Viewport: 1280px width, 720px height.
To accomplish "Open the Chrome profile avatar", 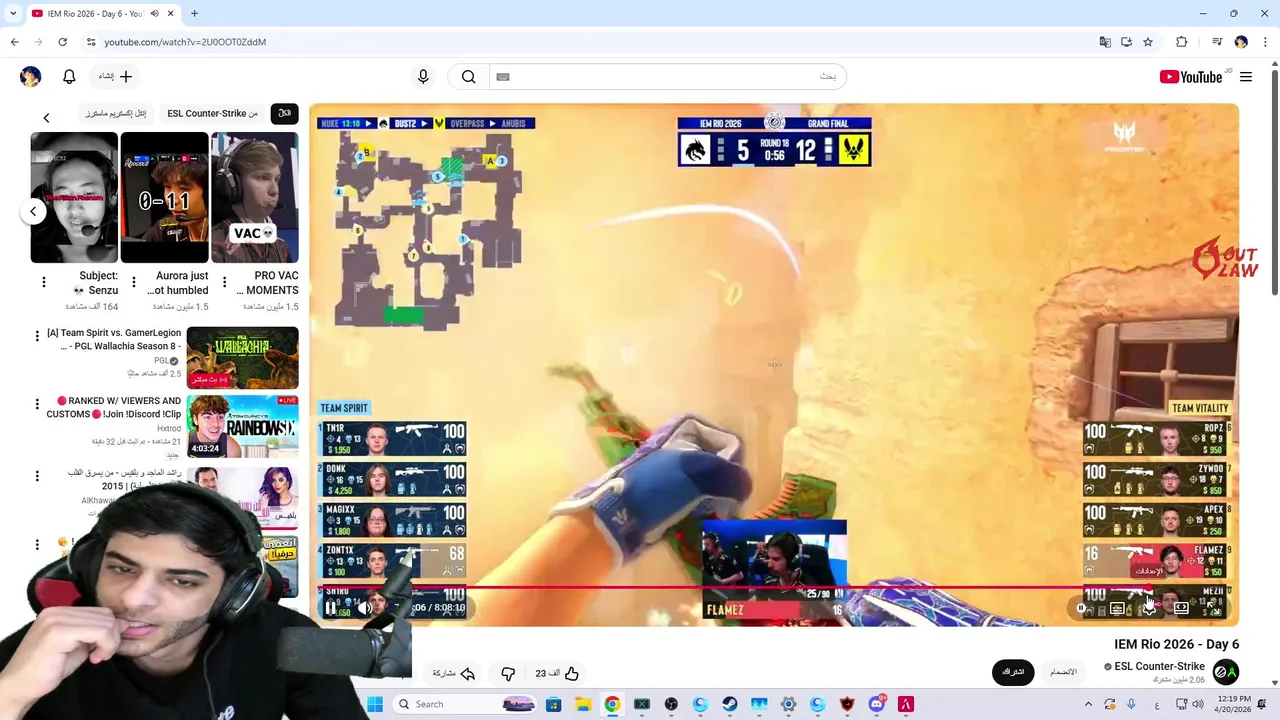I will tap(1241, 42).
